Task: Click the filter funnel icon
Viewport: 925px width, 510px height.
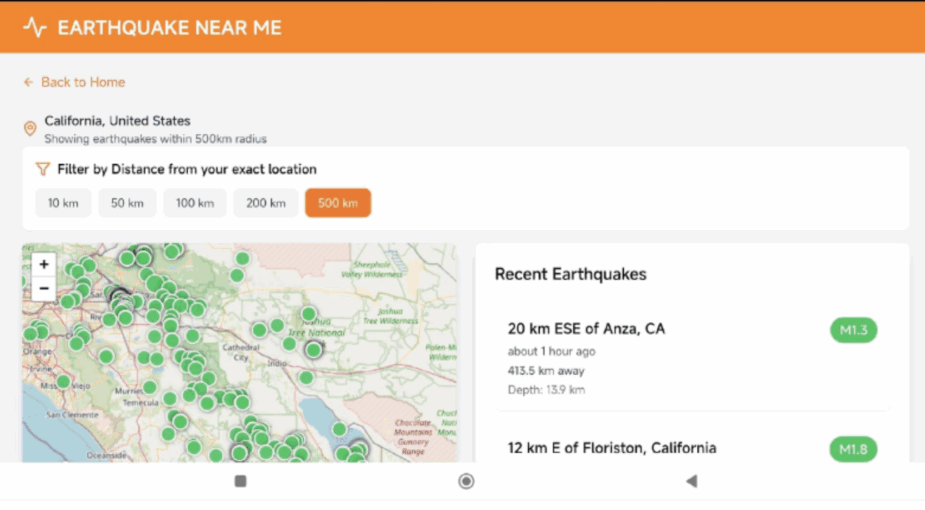Action: pyautogui.click(x=43, y=169)
